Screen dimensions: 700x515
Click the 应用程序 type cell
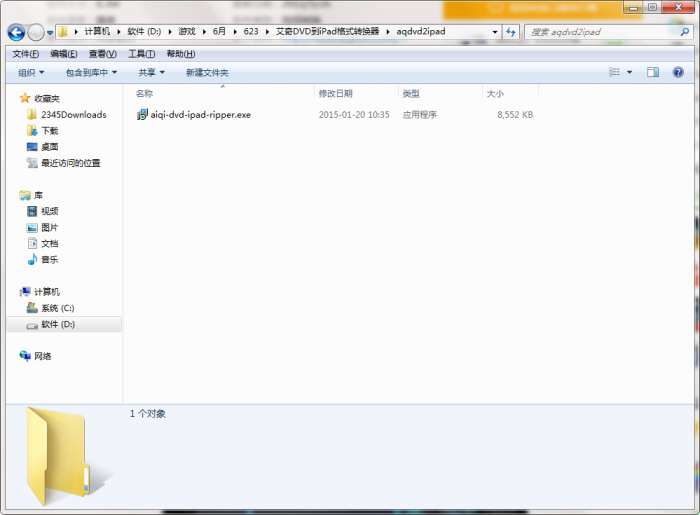pos(420,115)
